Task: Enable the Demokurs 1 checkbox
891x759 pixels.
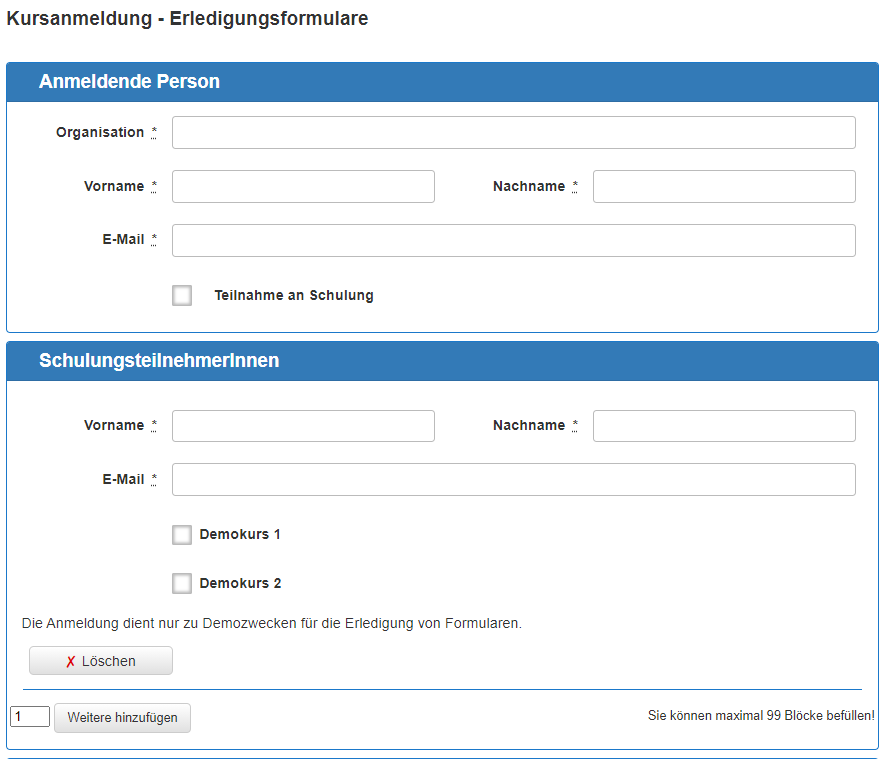Action: click(182, 535)
